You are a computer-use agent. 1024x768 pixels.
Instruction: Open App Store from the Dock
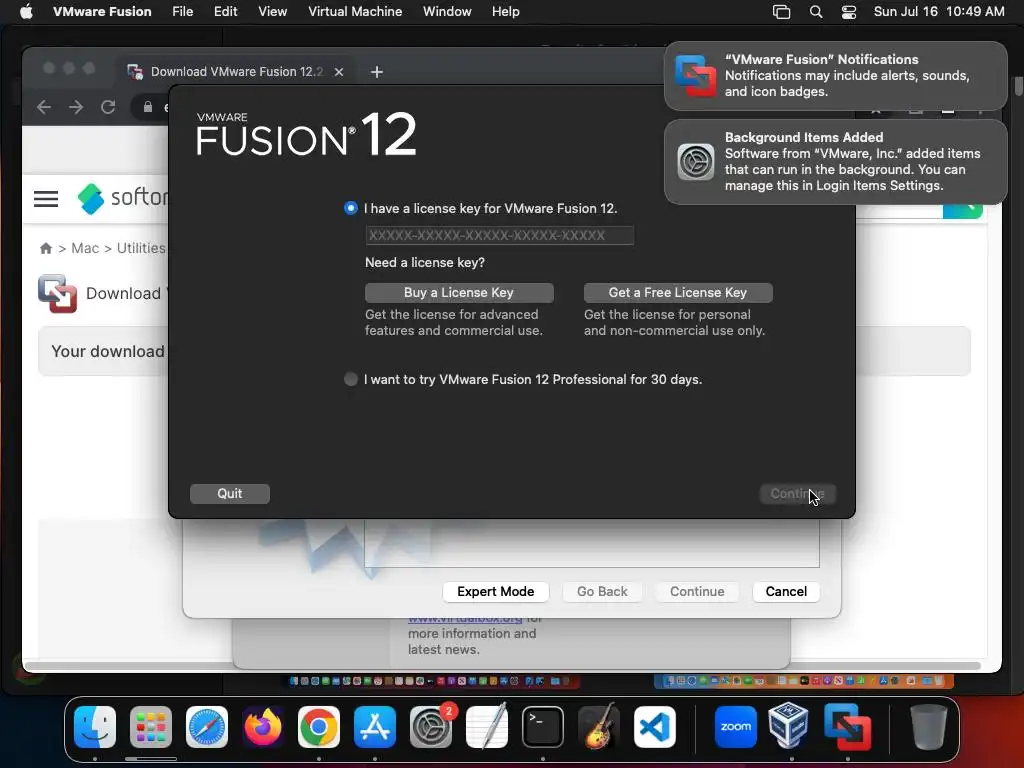click(x=375, y=727)
